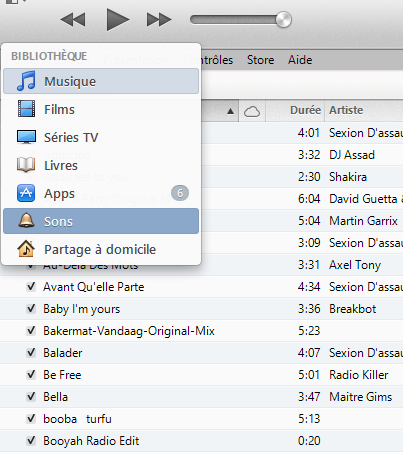Click the iCloud status column header
Viewport: 403px width, 454px height.
tap(252, 111)
